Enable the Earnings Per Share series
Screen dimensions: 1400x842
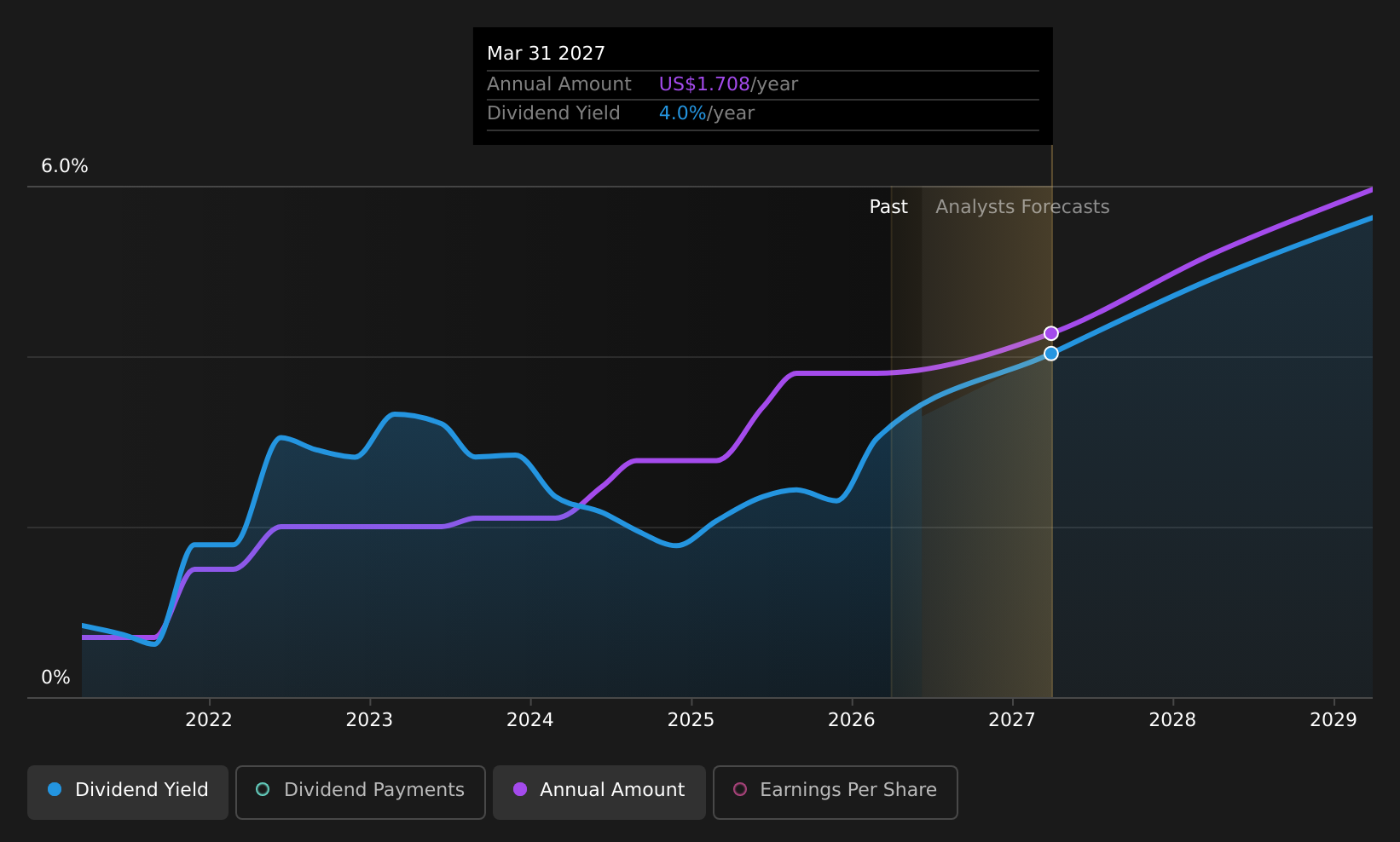click(836, 793)
